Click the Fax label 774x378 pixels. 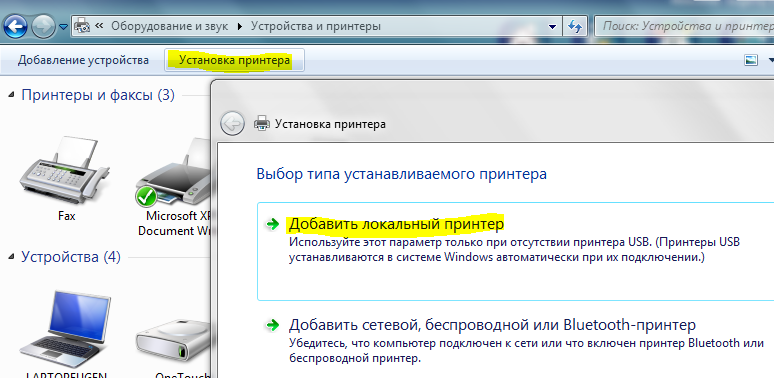pos(67,216)
